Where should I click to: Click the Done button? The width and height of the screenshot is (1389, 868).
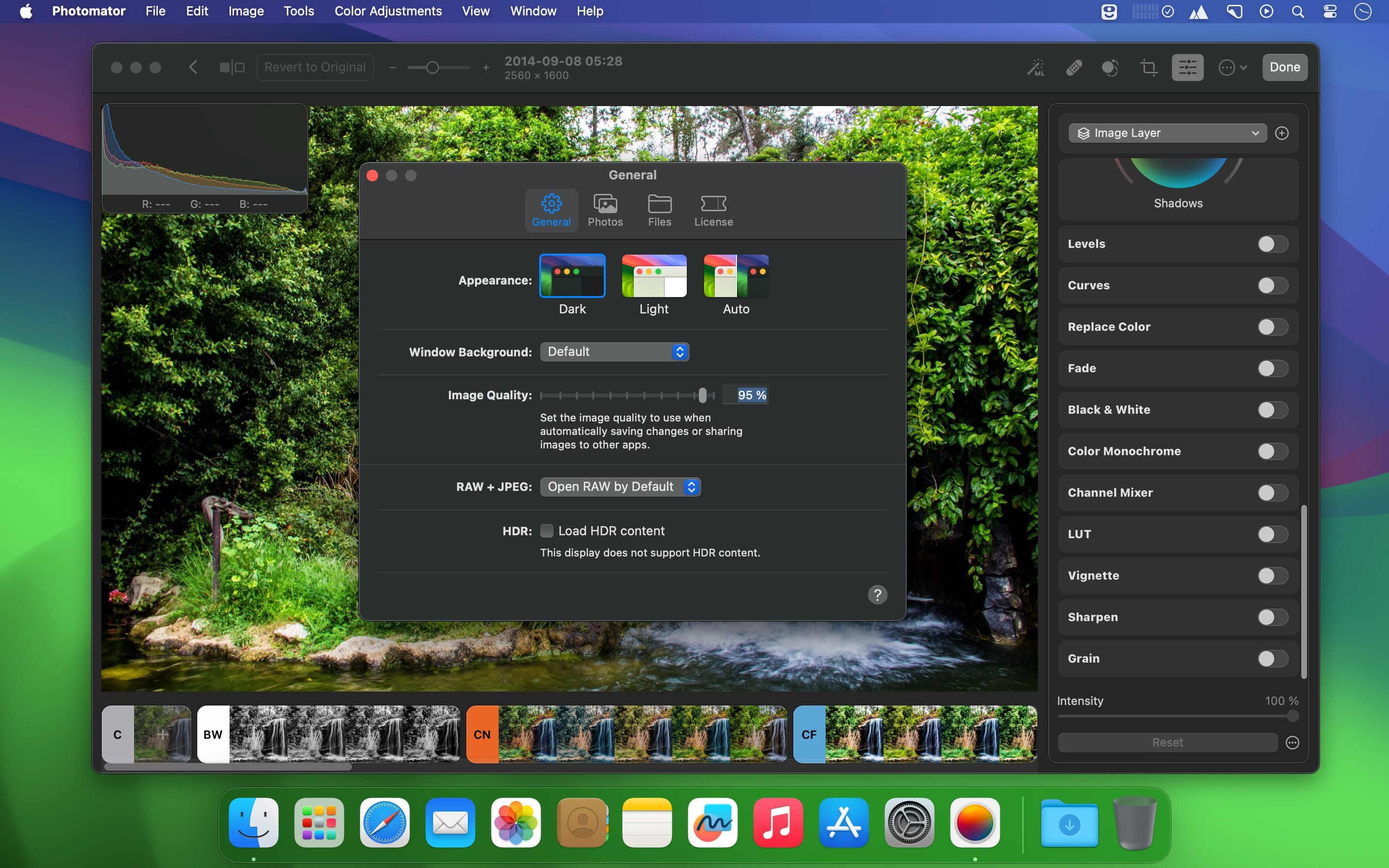(1284, 67)
